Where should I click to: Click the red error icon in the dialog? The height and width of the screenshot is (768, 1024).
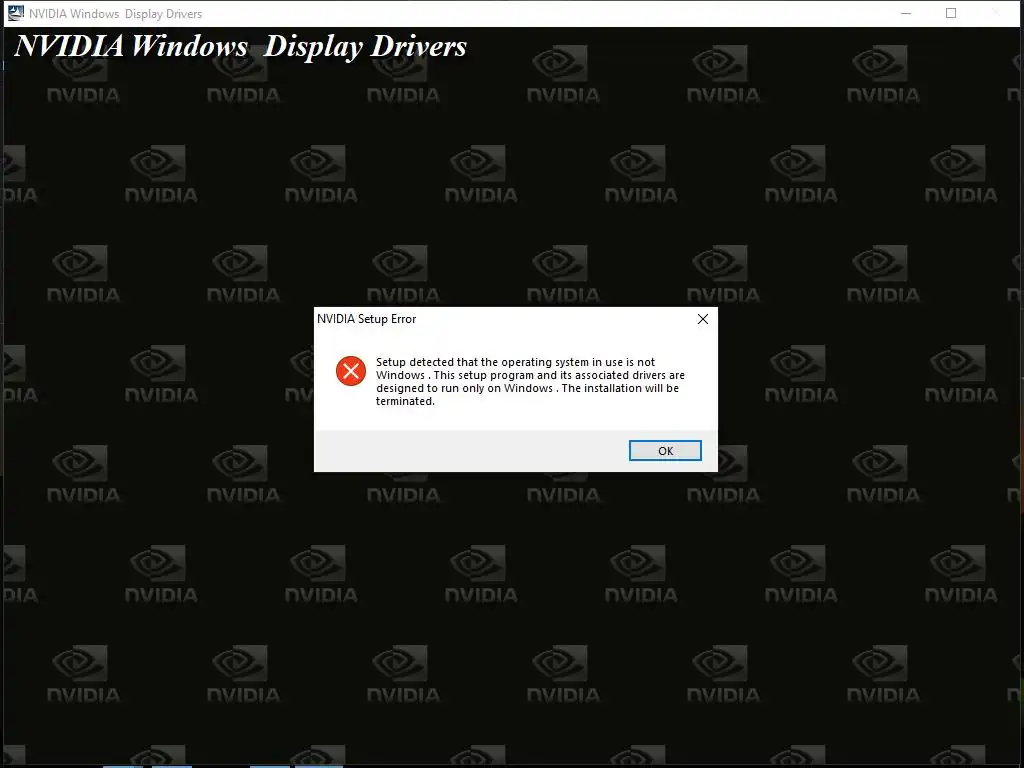tap(351, 371)
